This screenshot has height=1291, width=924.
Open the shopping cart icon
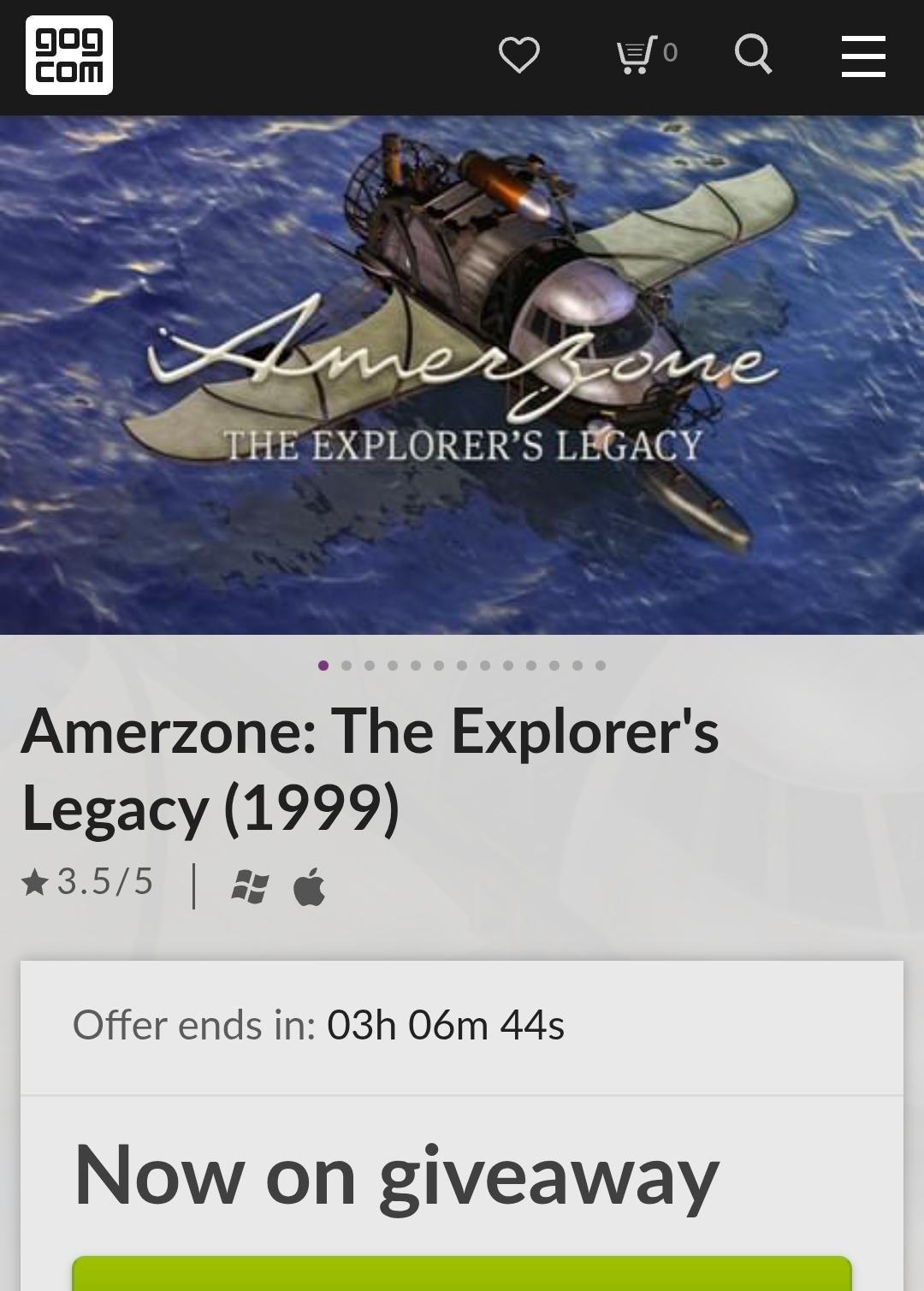637,55
